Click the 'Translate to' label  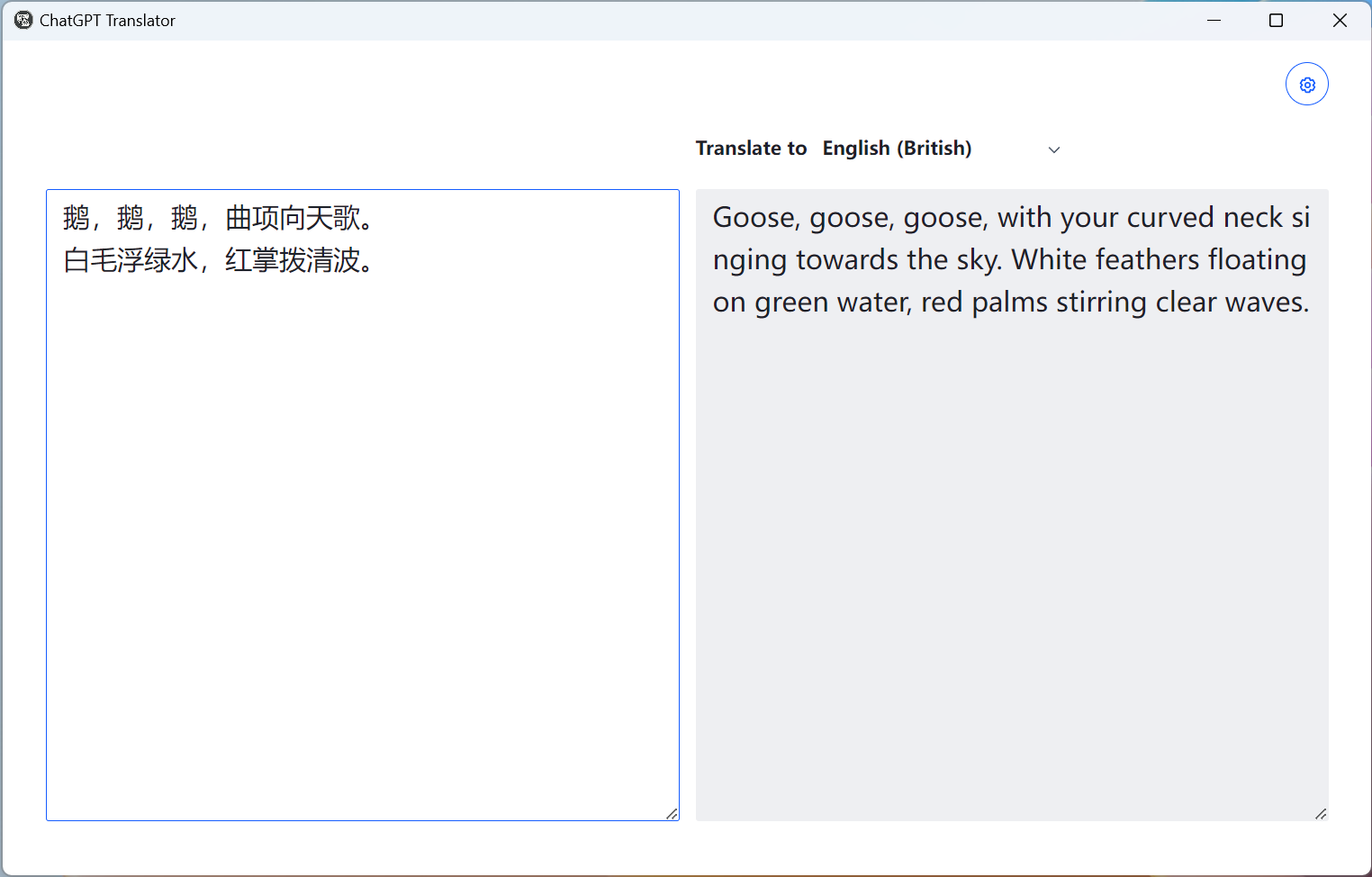point(751,149)
